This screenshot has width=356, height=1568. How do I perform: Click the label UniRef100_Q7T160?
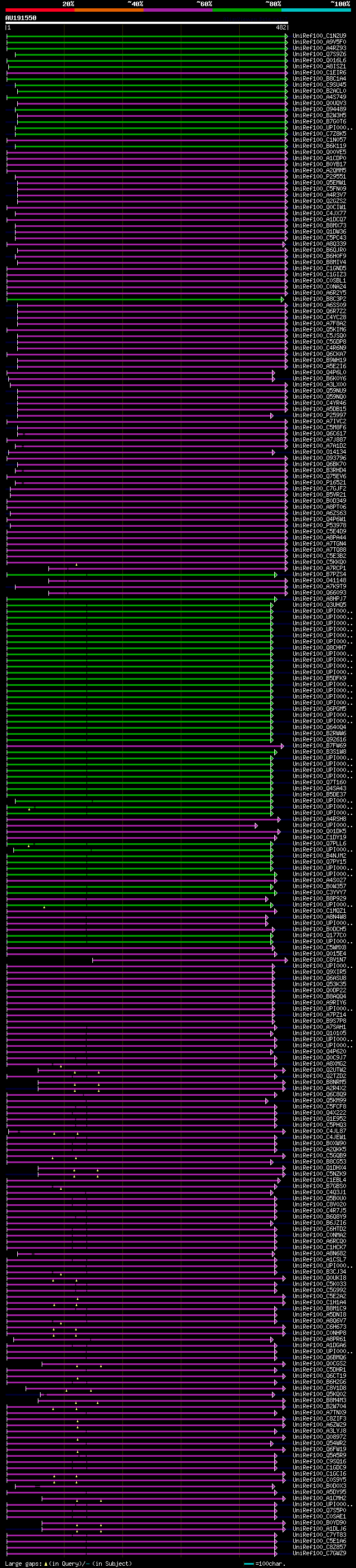tap(319, 782)
